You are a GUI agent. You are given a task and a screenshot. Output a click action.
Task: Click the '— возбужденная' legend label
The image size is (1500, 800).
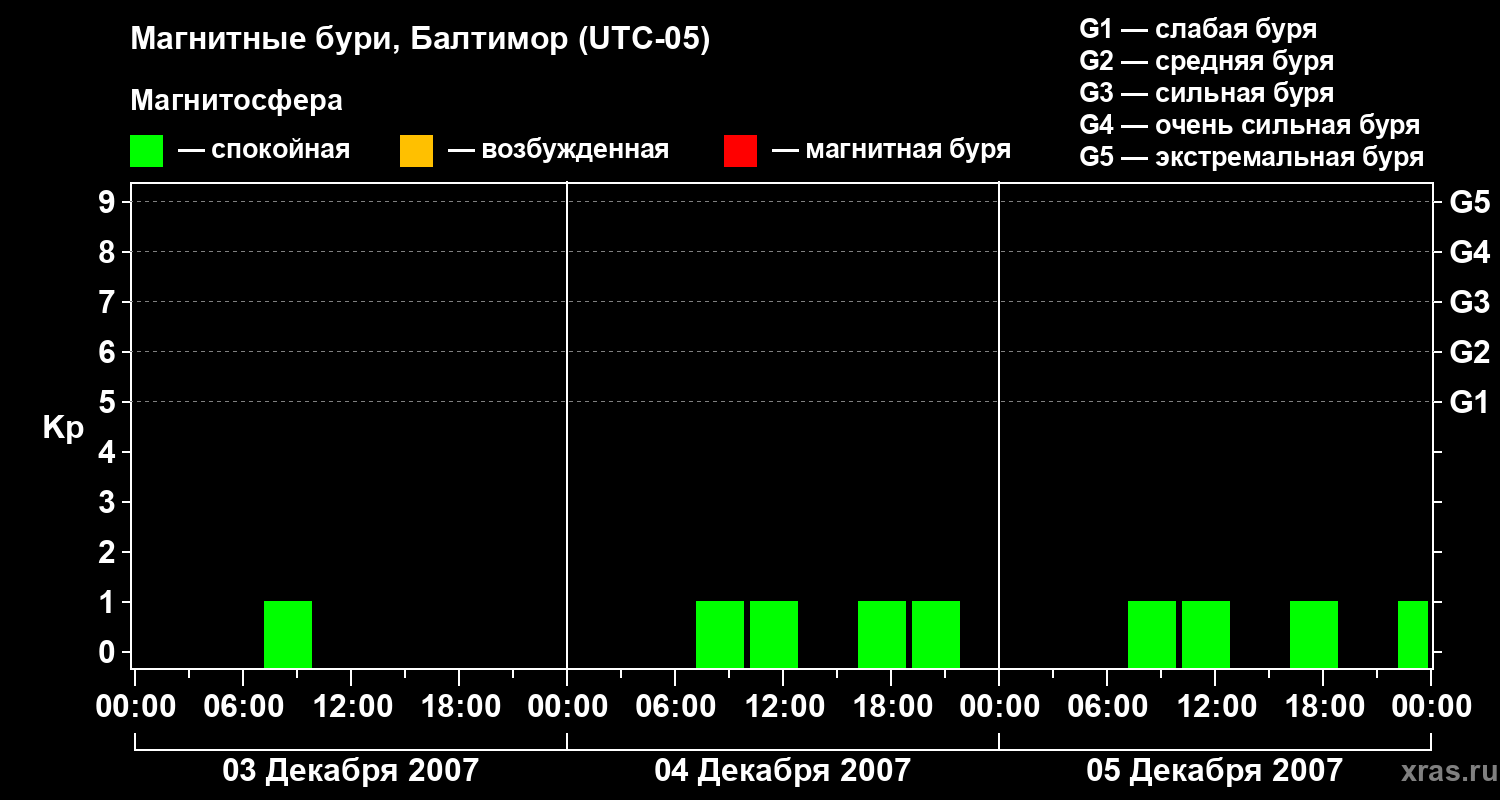tap(558, 150)
